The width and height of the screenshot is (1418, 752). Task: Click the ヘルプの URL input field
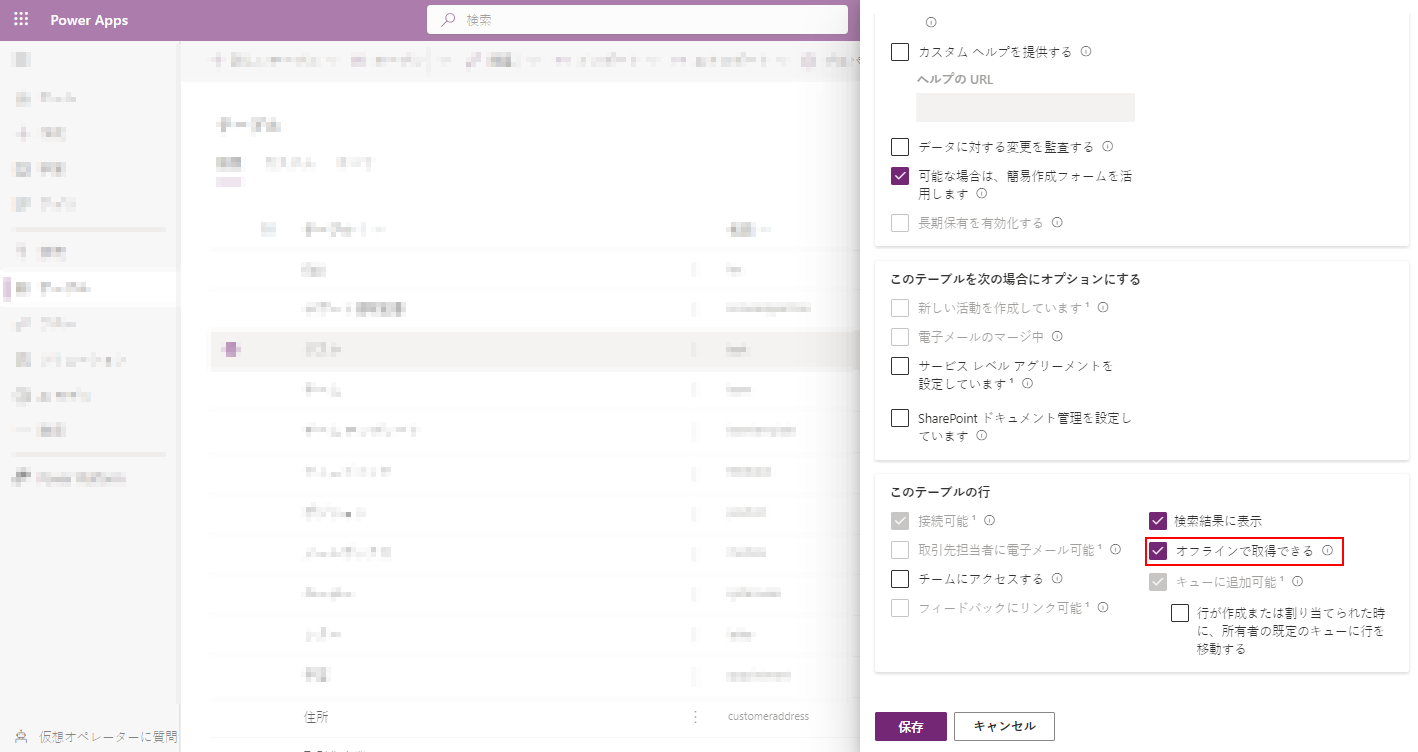tap(1025, 108)
